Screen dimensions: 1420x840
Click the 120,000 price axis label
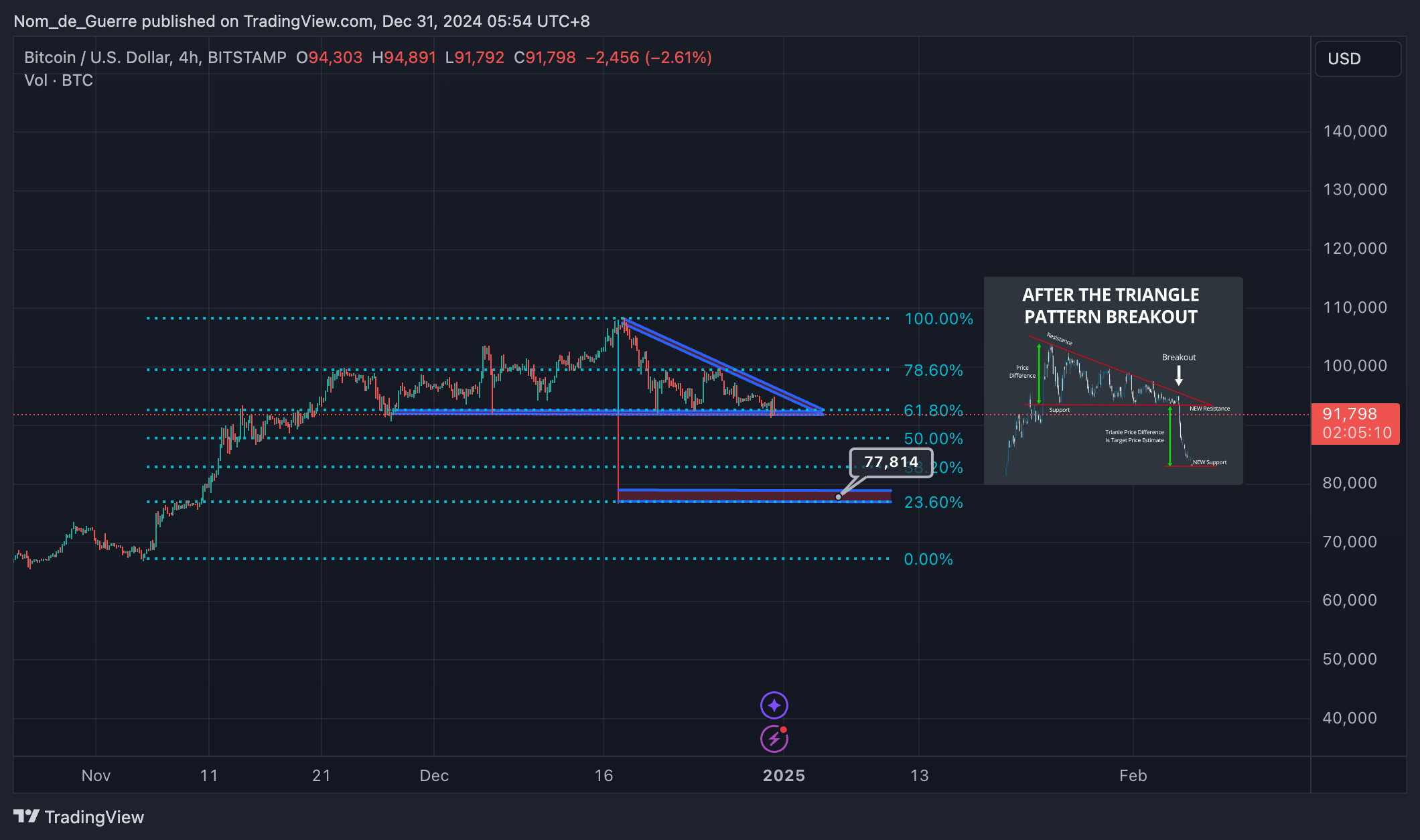(1355, 249)
